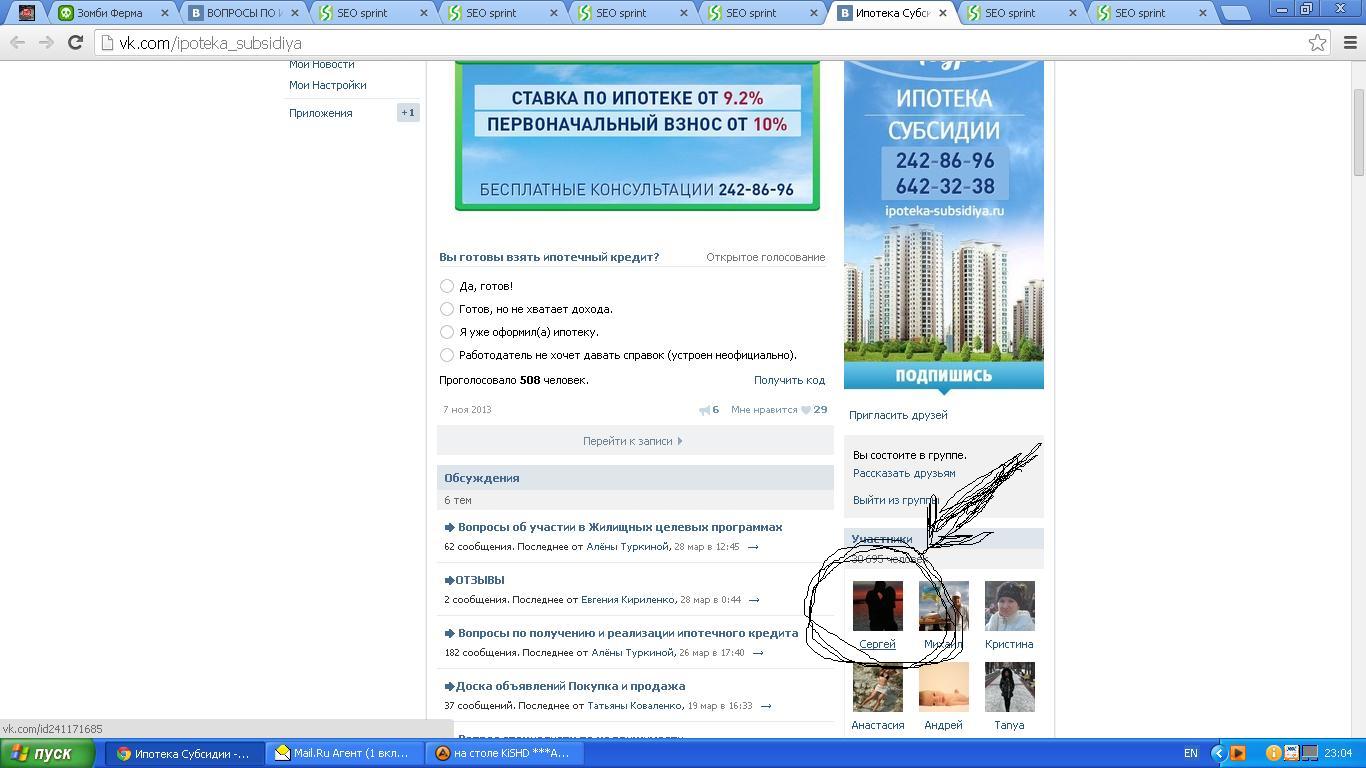Close the Зомби Ферма tab

(x=165, y=13)
